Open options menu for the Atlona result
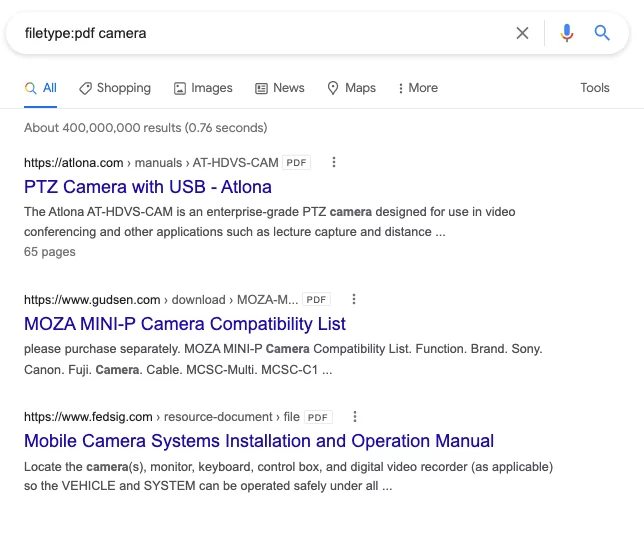The width and height of the screenshot is (644, 534). pos(334,162)
